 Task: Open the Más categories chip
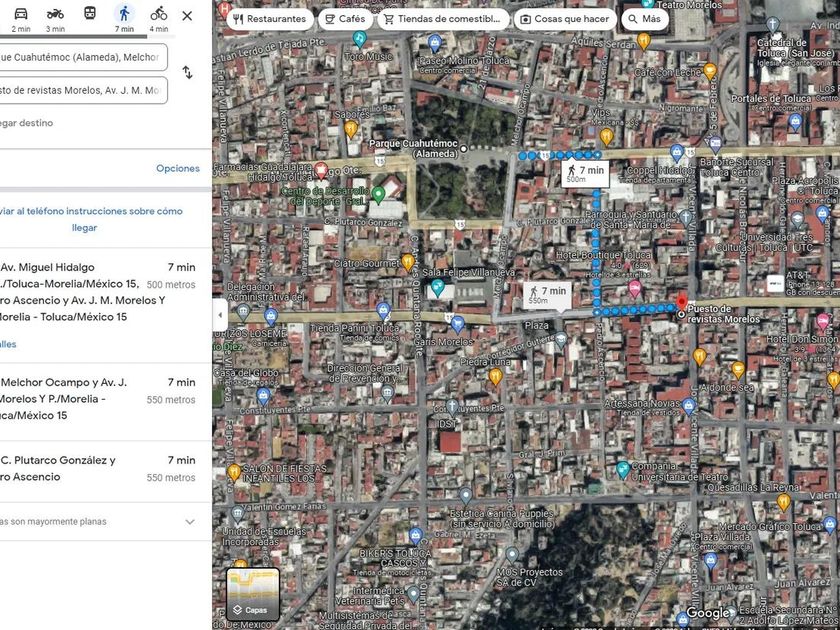tap(643, 19)
